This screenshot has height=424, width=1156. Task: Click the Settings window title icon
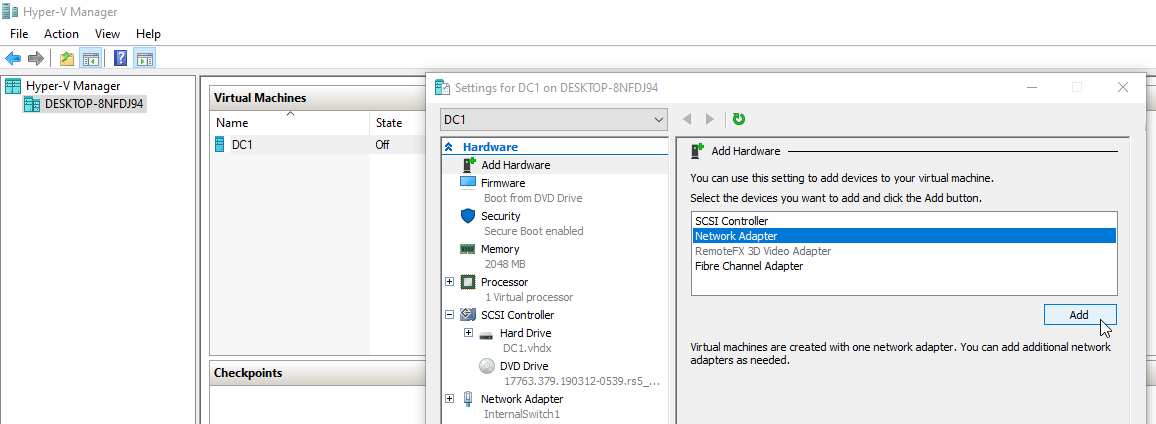point(442,88)
